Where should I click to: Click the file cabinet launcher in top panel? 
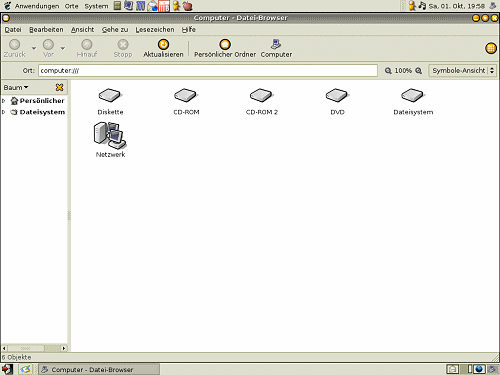click(x=117, y=6)
